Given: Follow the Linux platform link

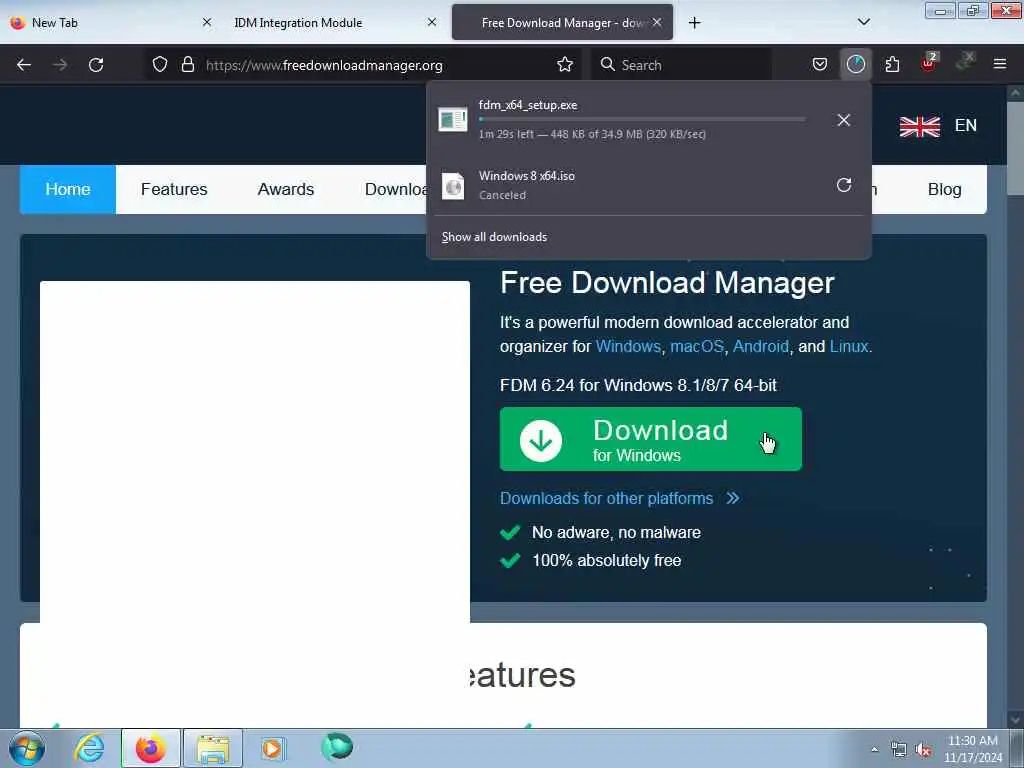Looking at the screenshot, I should (x=849, y=346).
